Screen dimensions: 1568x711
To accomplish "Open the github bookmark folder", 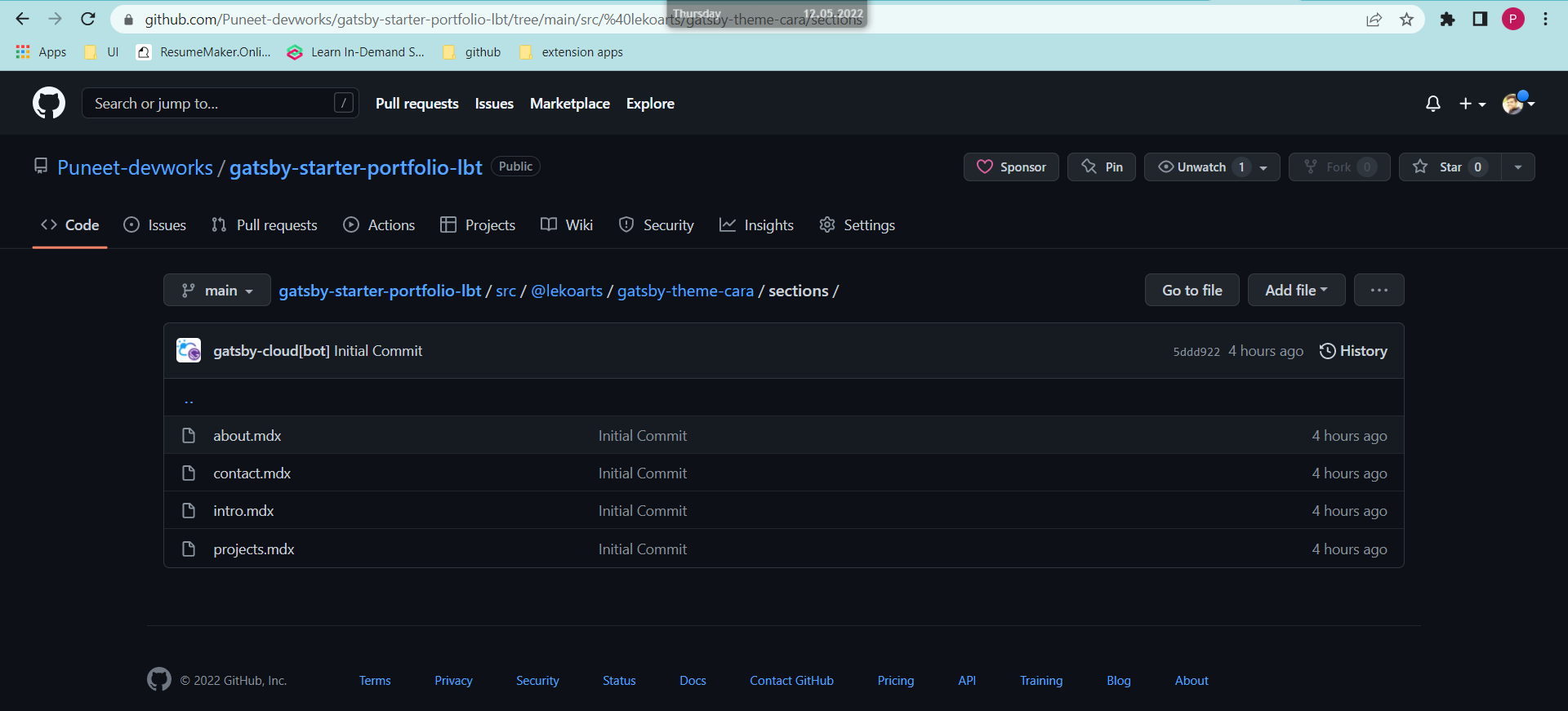I will click(471, 52).
